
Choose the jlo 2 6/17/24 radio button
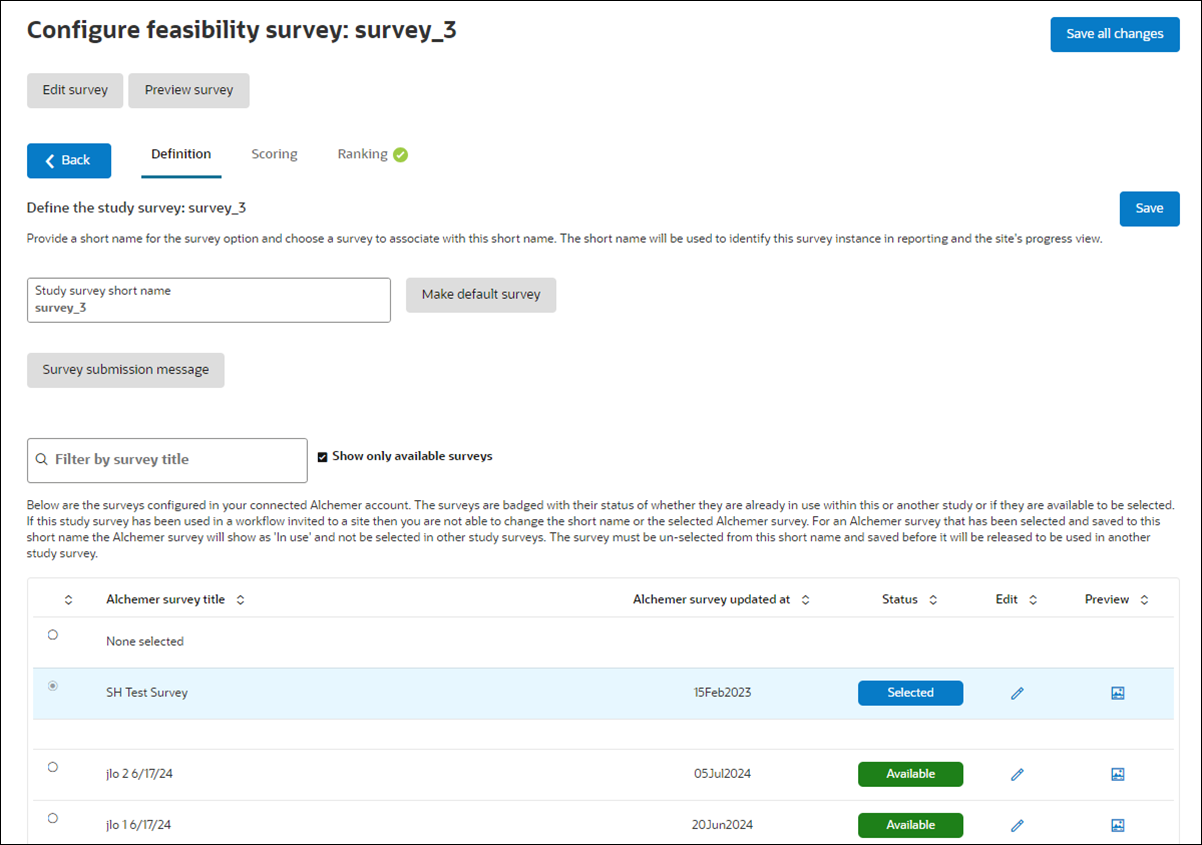(x=53, y=767)
